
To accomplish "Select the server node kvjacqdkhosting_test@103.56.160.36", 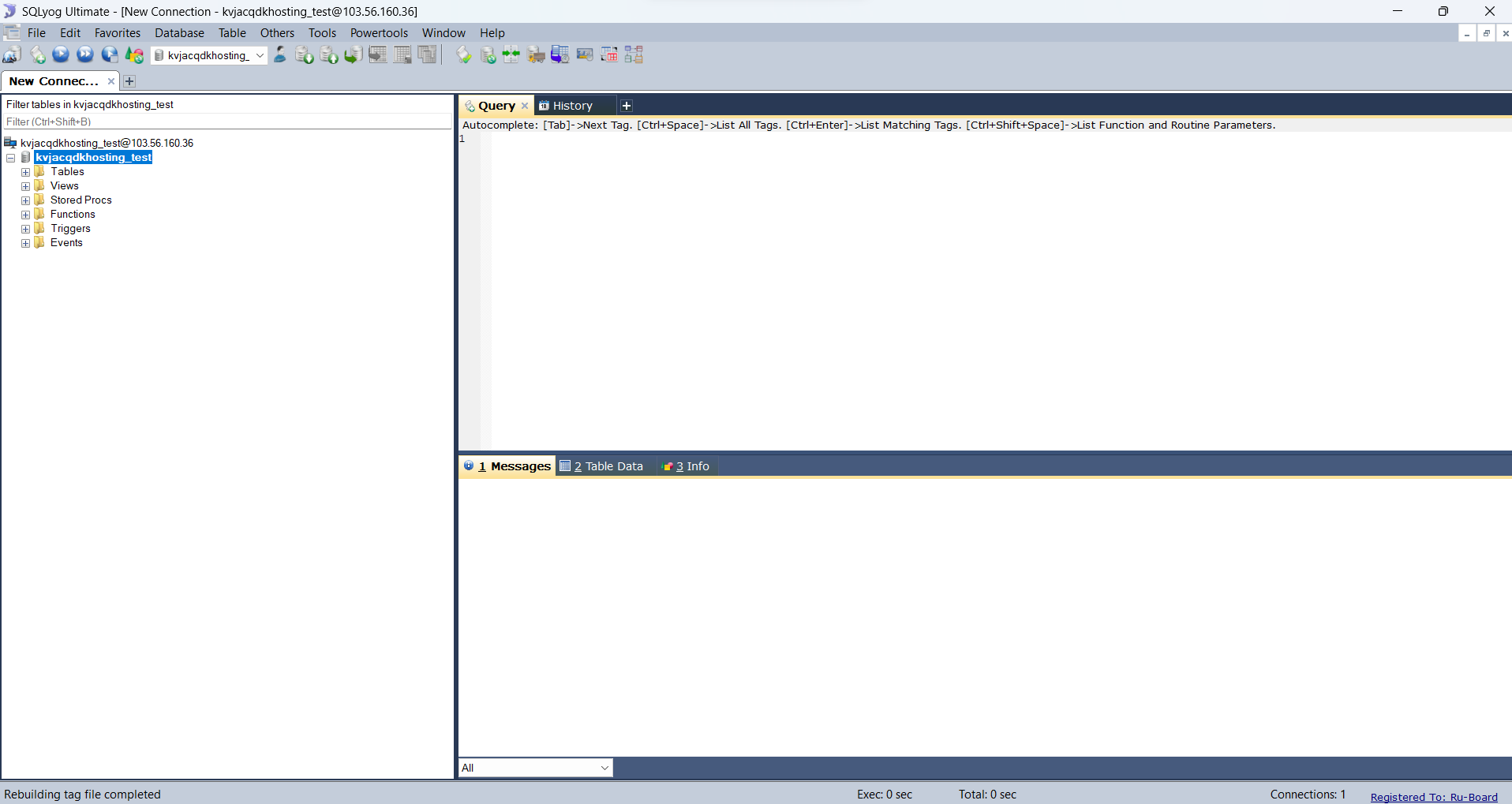I will [107, 143].
